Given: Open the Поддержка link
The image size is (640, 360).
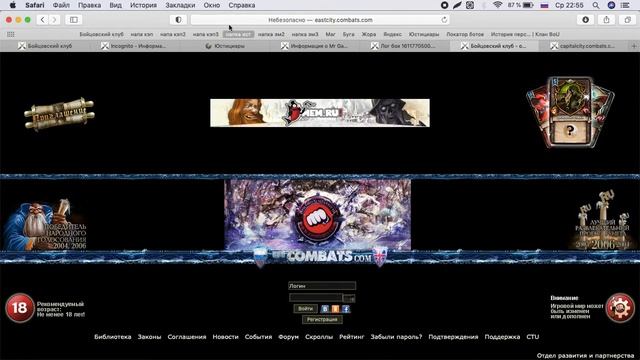Looking at the screenshot, I should point(502,337).
